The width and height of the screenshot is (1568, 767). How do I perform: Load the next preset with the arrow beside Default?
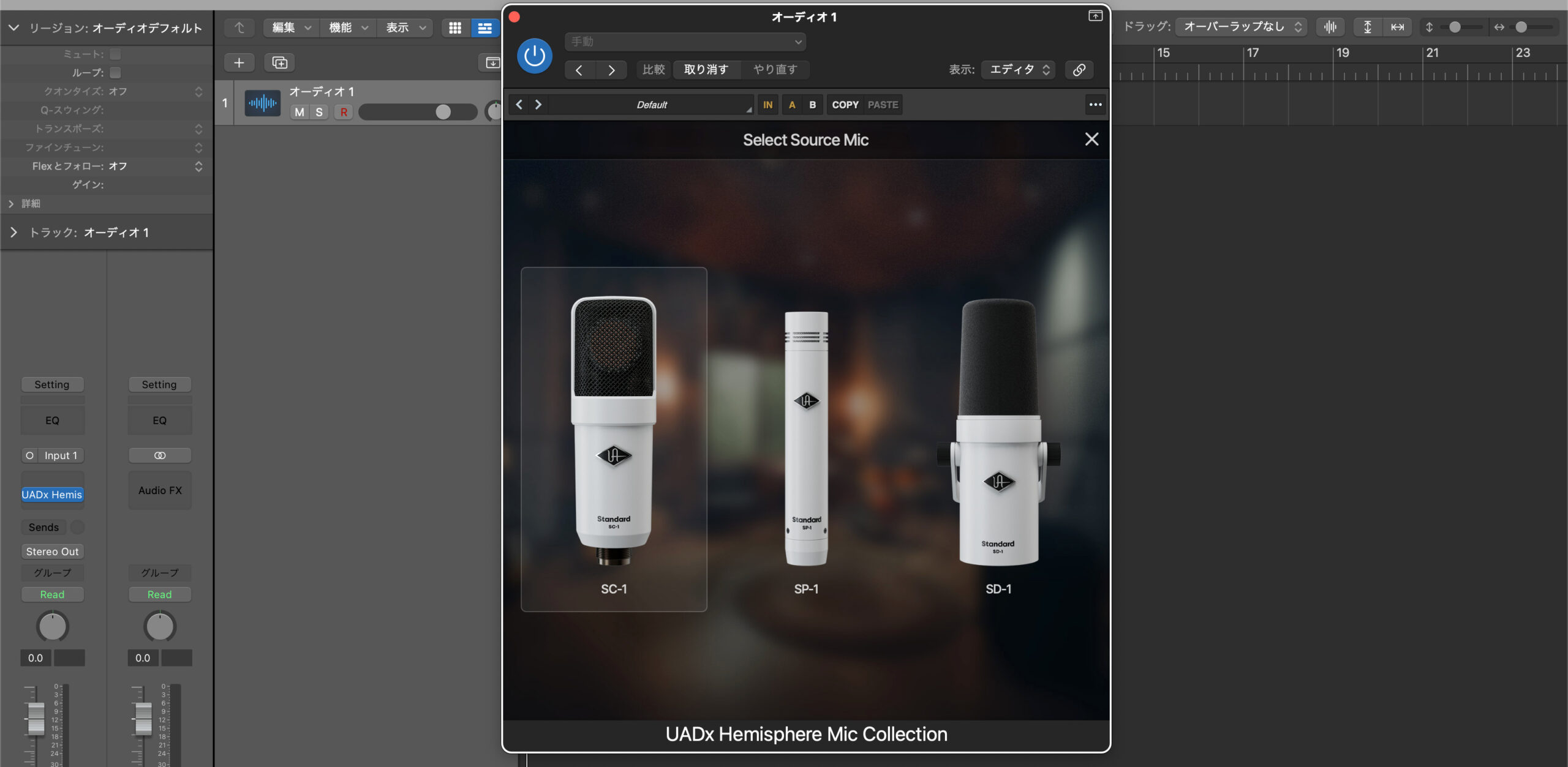click(538, 105)
